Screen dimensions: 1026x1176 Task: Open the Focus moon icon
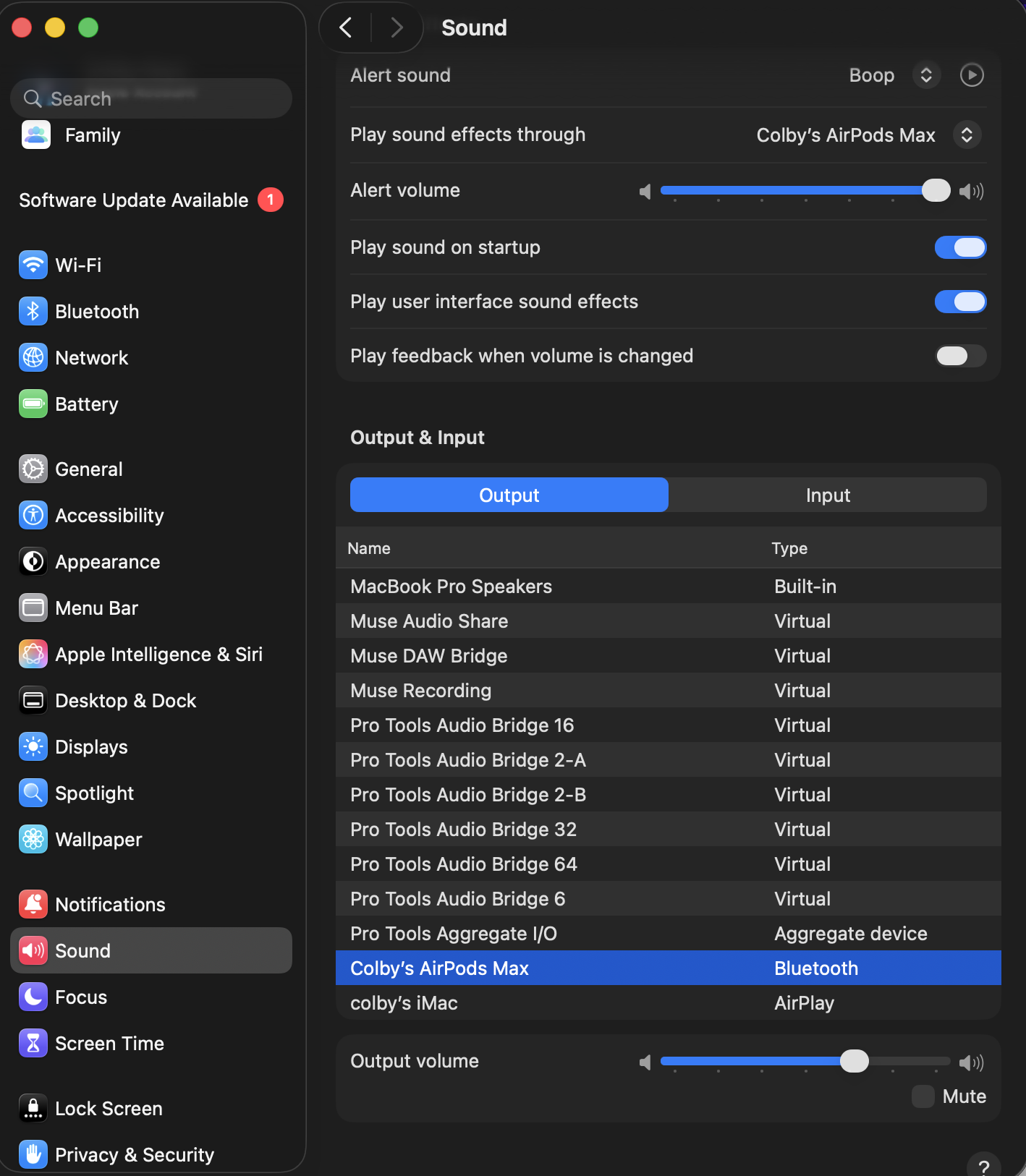coord(33,997)
